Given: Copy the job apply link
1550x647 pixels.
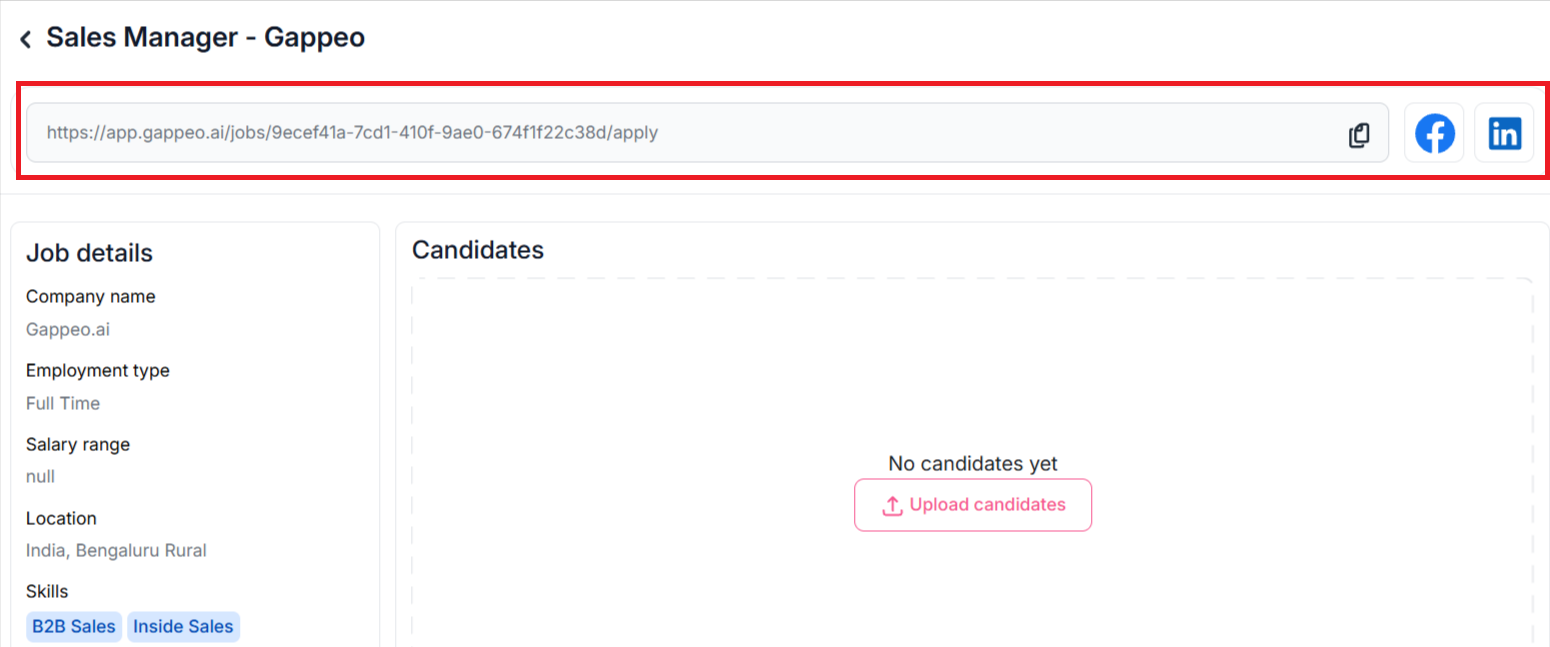Looking at the screenshot, I should 1358,134.
